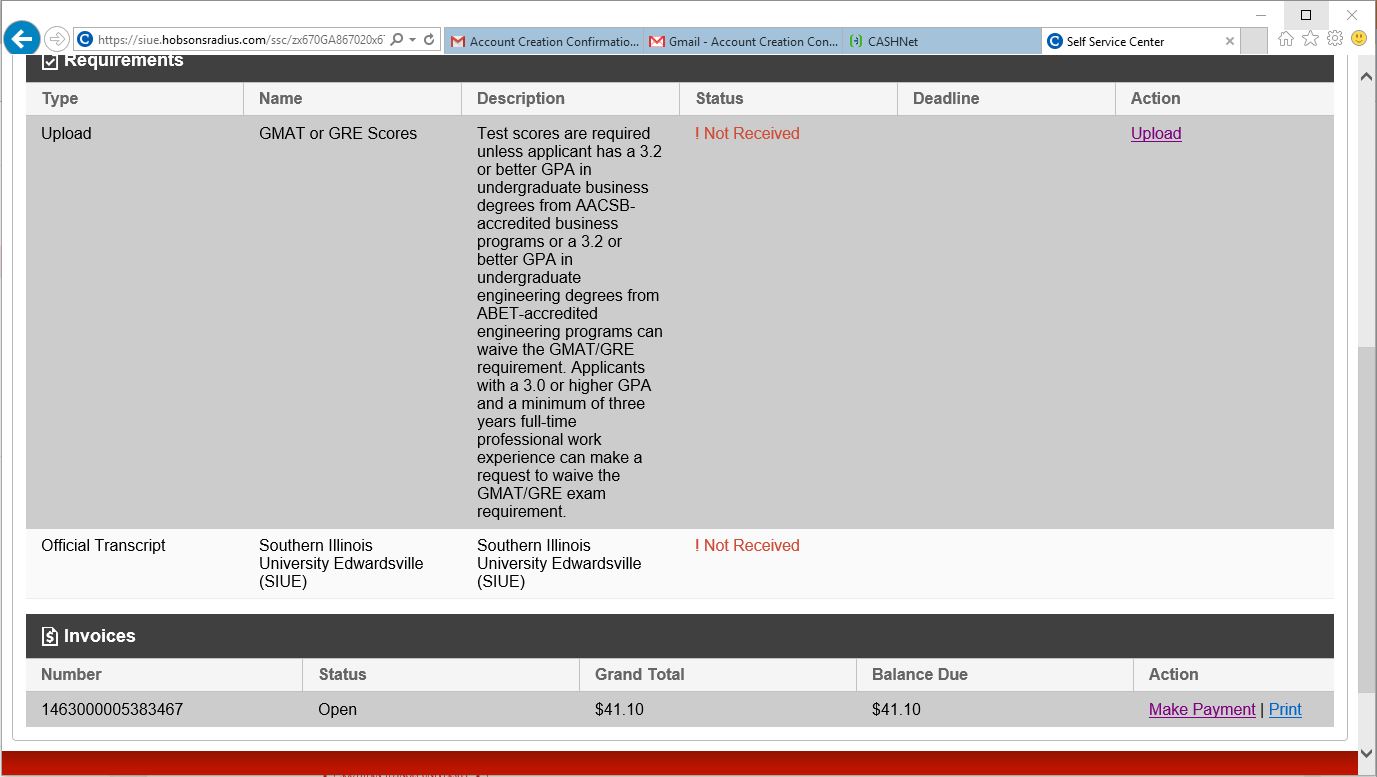Open a new blank tab
This screenshot has width=1377, height=777.
tap(1254, 41)
